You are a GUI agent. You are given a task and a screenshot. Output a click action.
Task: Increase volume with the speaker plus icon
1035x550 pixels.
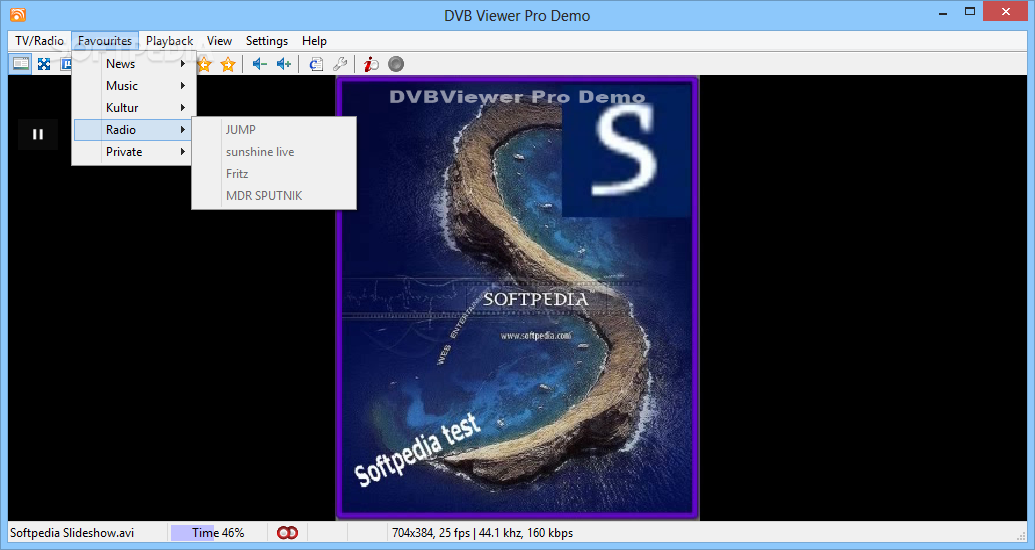(284, 64)
